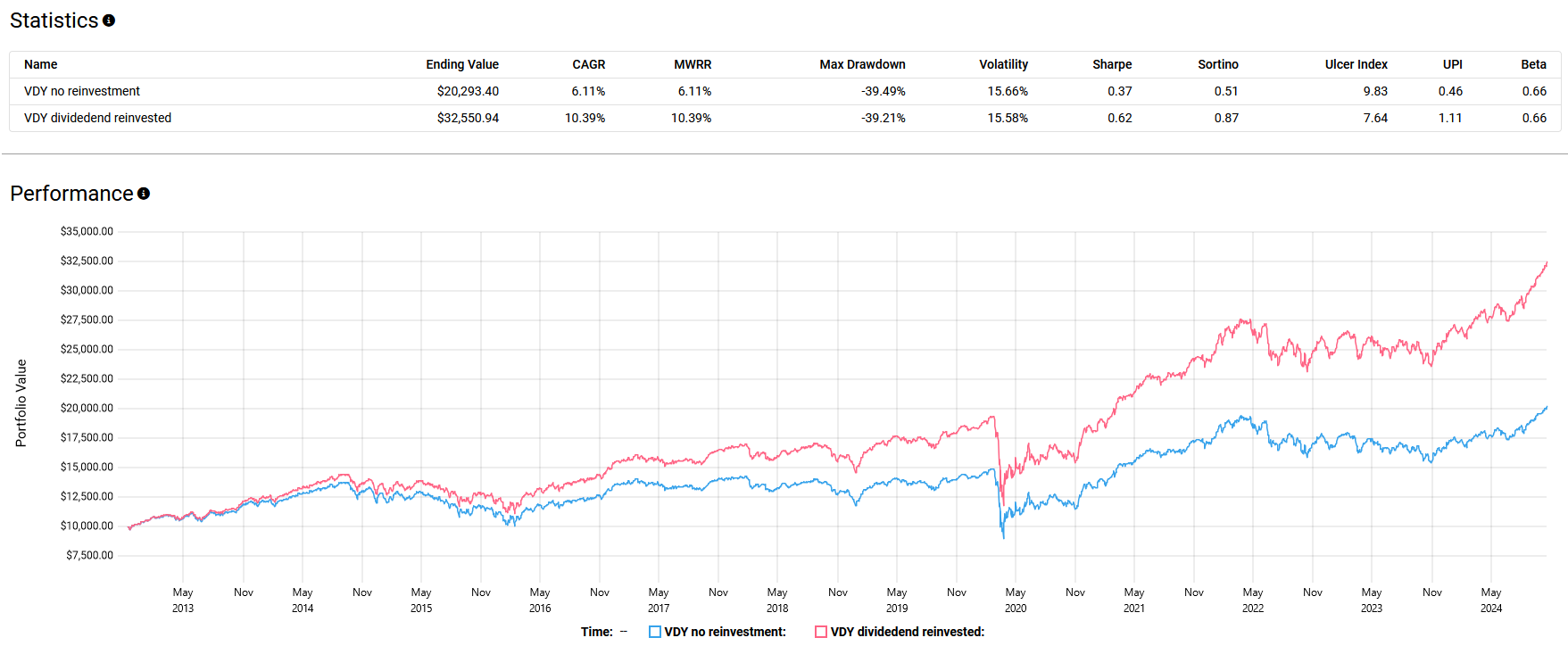
Task: Click the May 2013 x-axis label
Action: coord(183,600)
